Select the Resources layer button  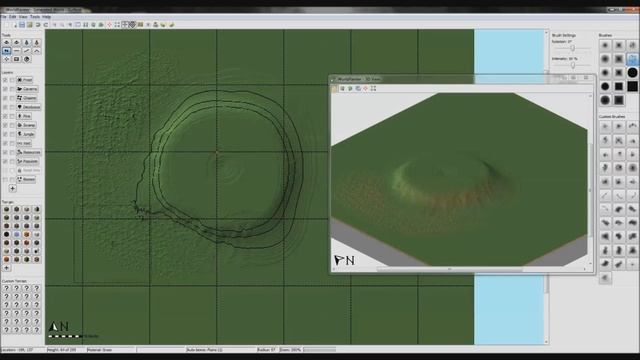coord(29,152)
